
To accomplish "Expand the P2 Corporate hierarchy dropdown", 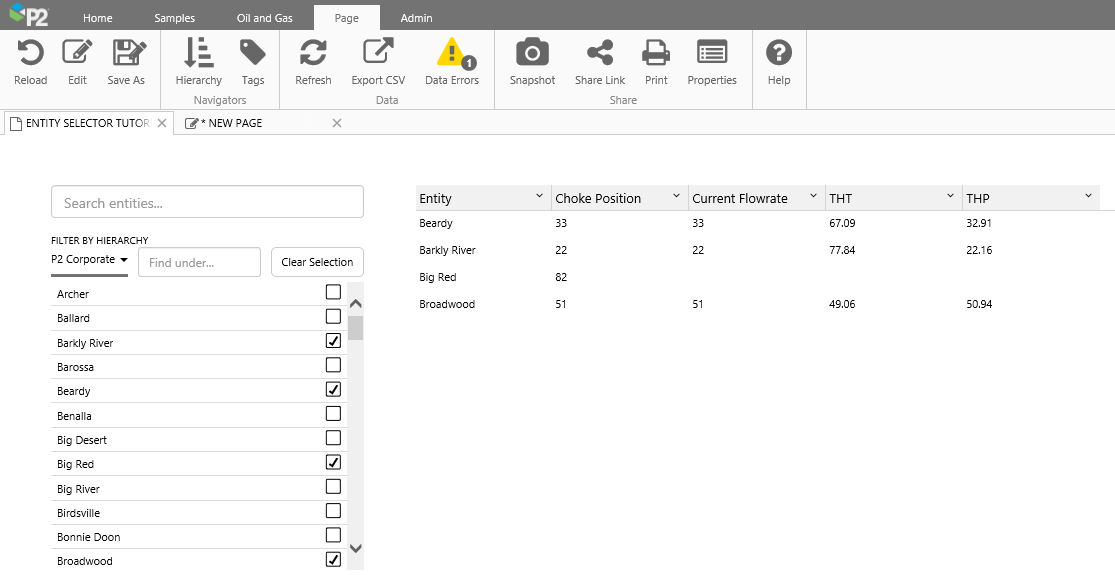I will (89, 260).
